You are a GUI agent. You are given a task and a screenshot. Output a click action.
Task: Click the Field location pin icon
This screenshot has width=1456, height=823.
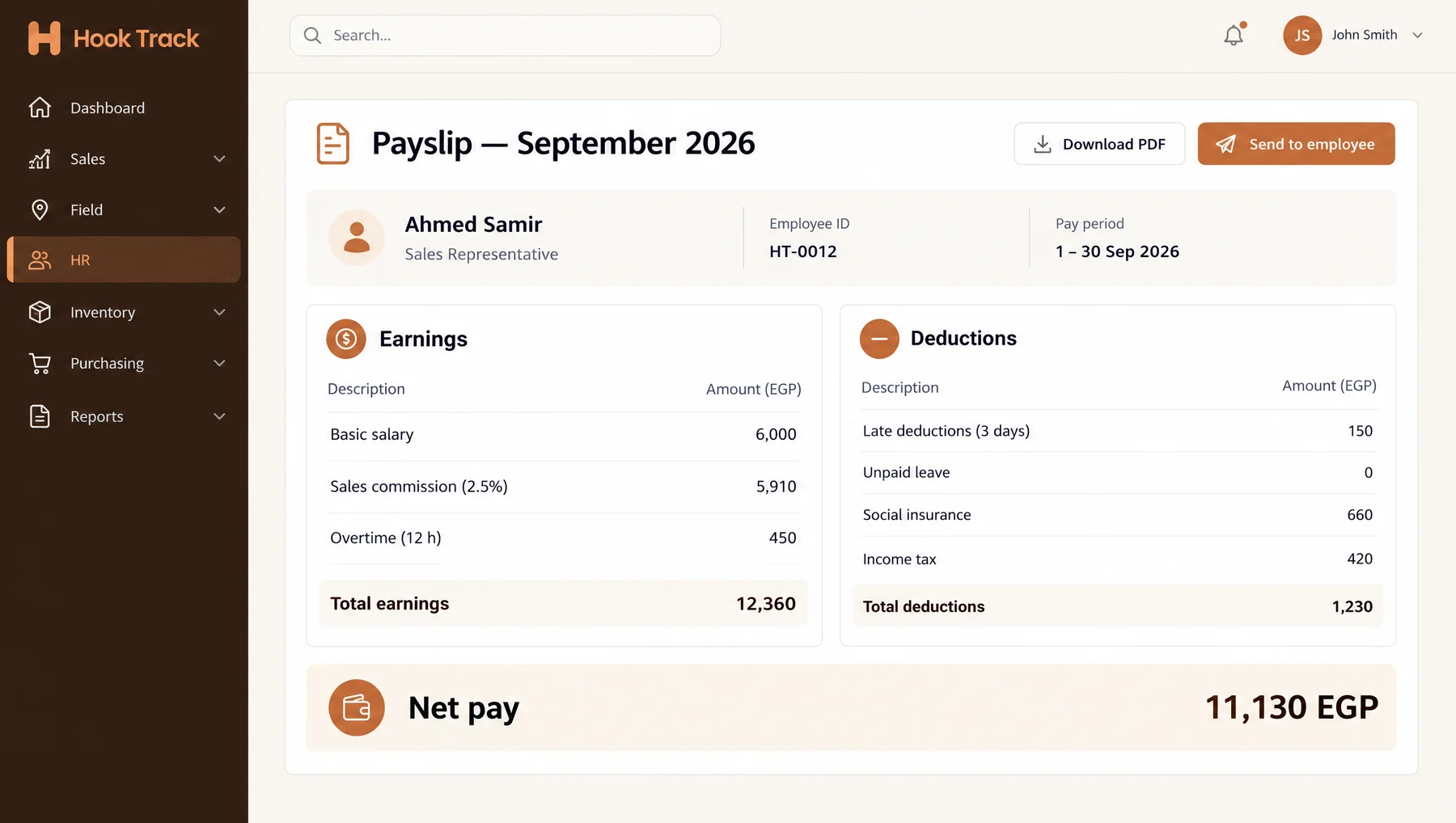click(40, 209)
